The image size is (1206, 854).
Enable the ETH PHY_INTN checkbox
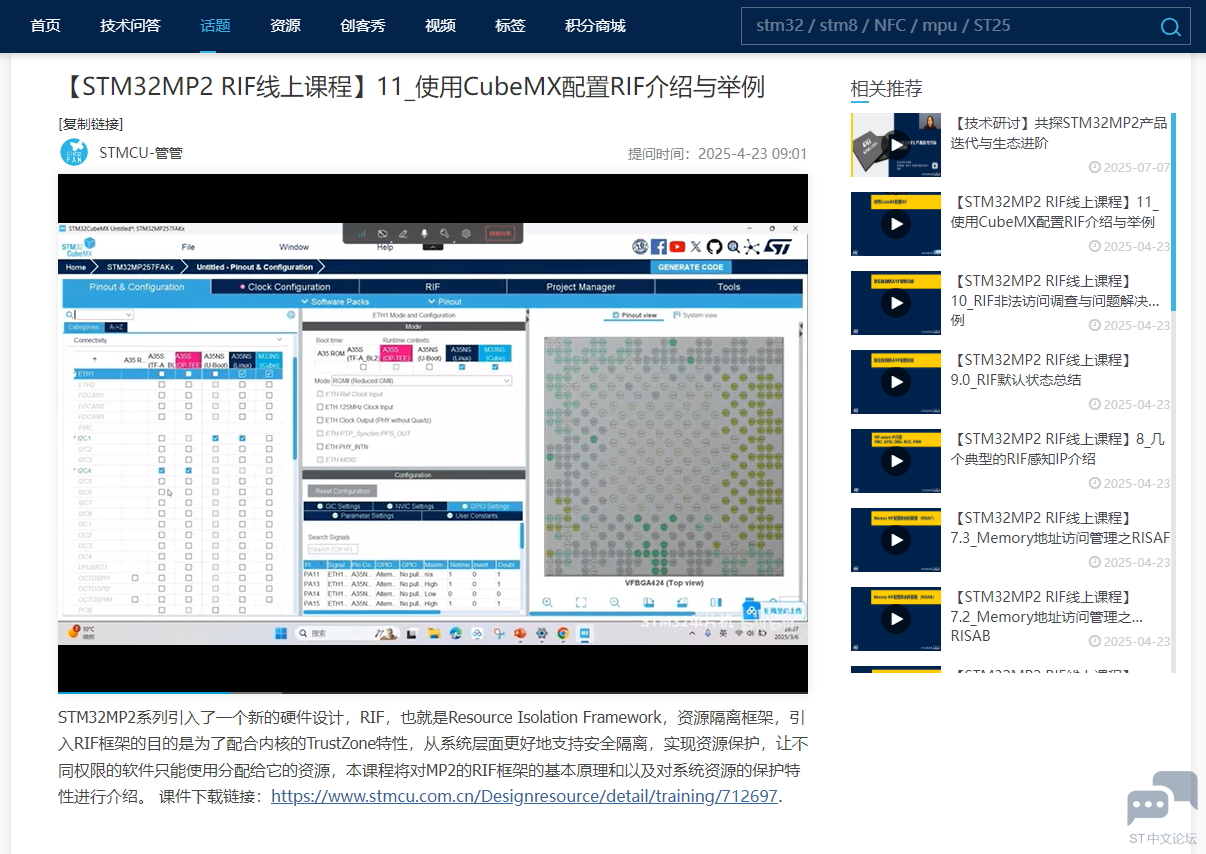(x=320, y=447)
